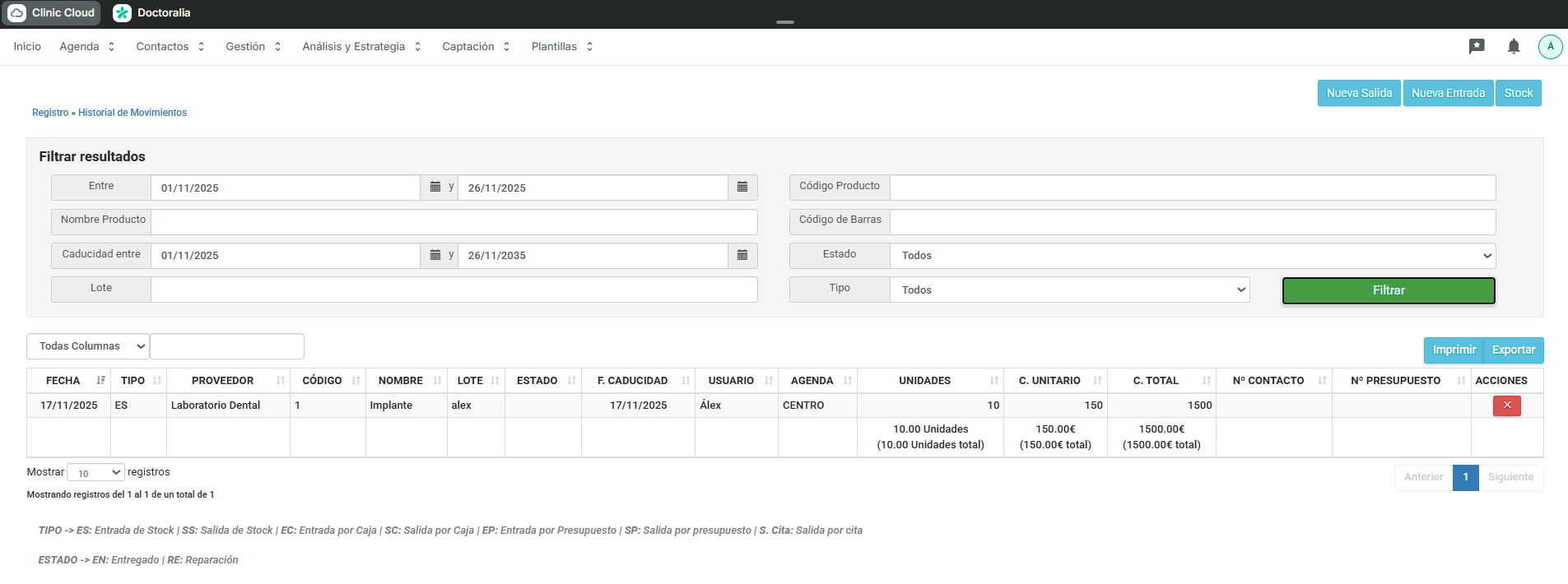Open the notifications bell icon

pos(1513,47)
